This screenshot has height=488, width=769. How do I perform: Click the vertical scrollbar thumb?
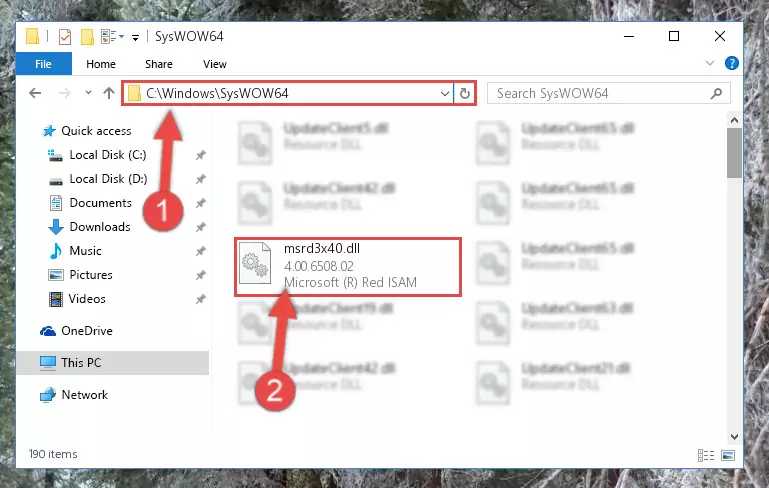click(x=734, y=153)
